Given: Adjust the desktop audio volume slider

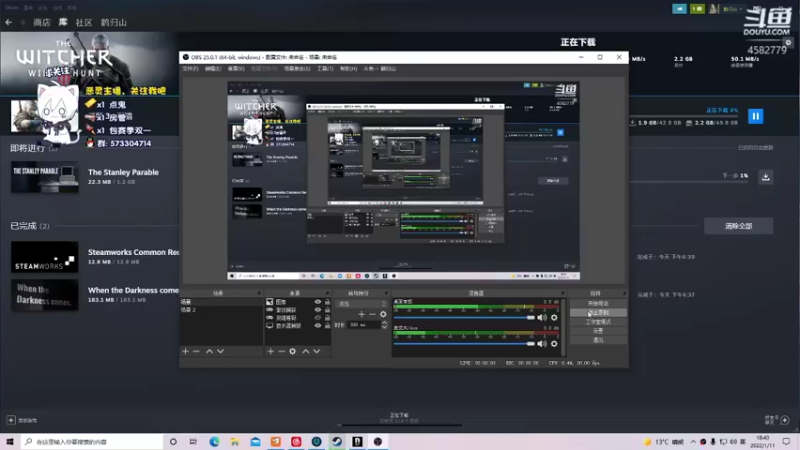Looking at the screenshot, I should (x=464, y=317).
